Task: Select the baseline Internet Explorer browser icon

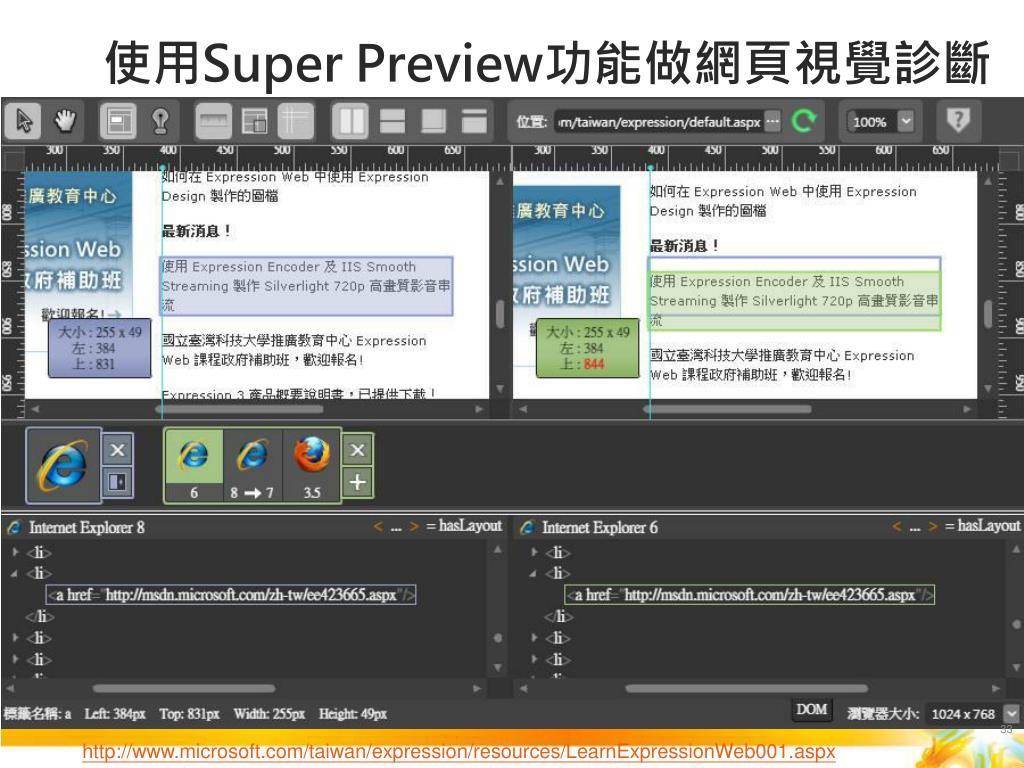Action: tap(63, 465)
